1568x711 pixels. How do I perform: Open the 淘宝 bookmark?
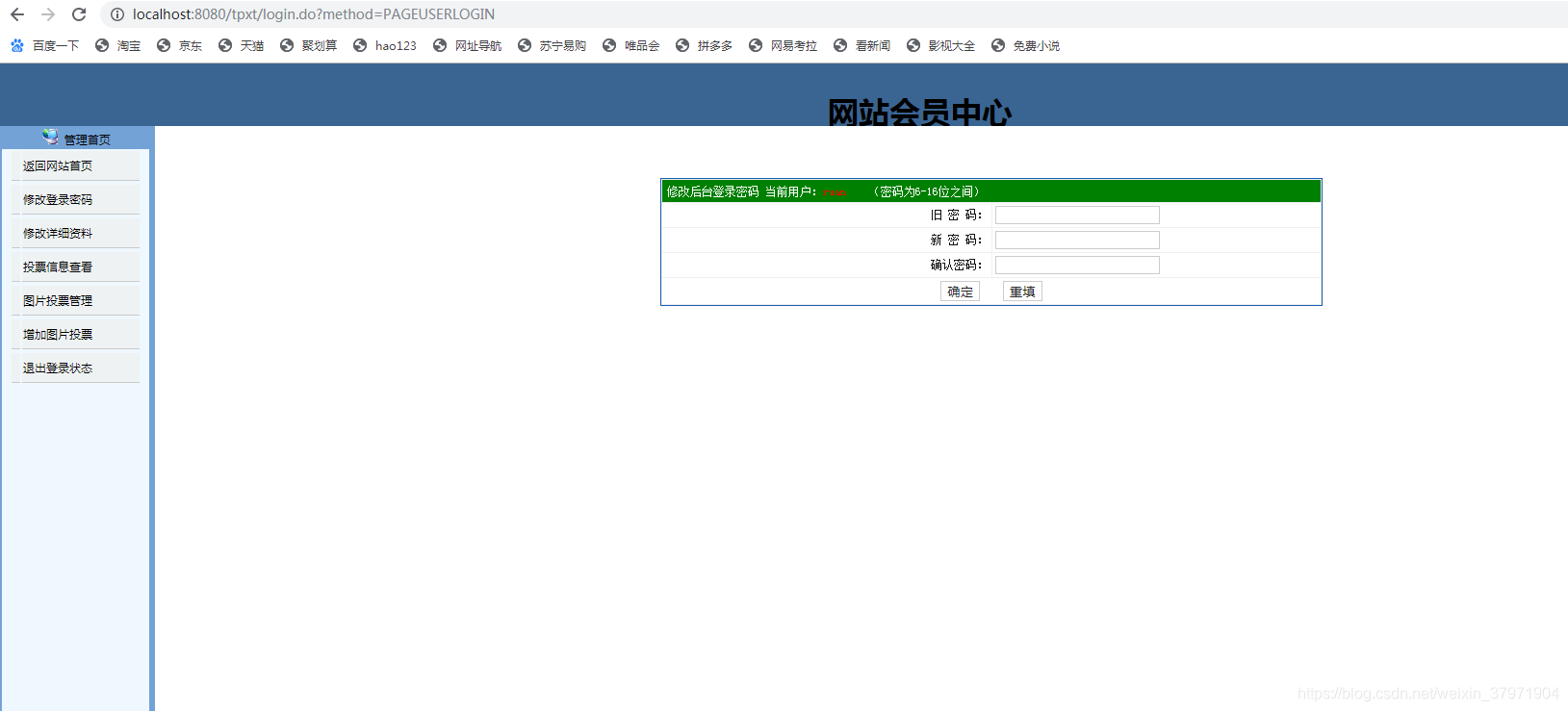[x=118, y=45]
